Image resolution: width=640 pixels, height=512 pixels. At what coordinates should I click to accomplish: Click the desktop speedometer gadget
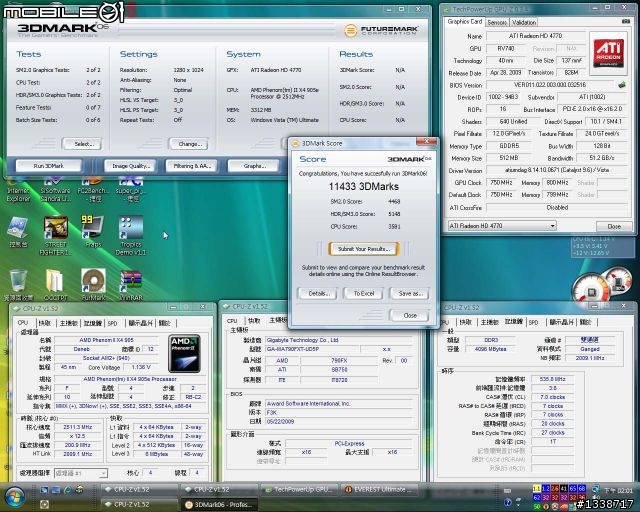(x=602, y=284)
